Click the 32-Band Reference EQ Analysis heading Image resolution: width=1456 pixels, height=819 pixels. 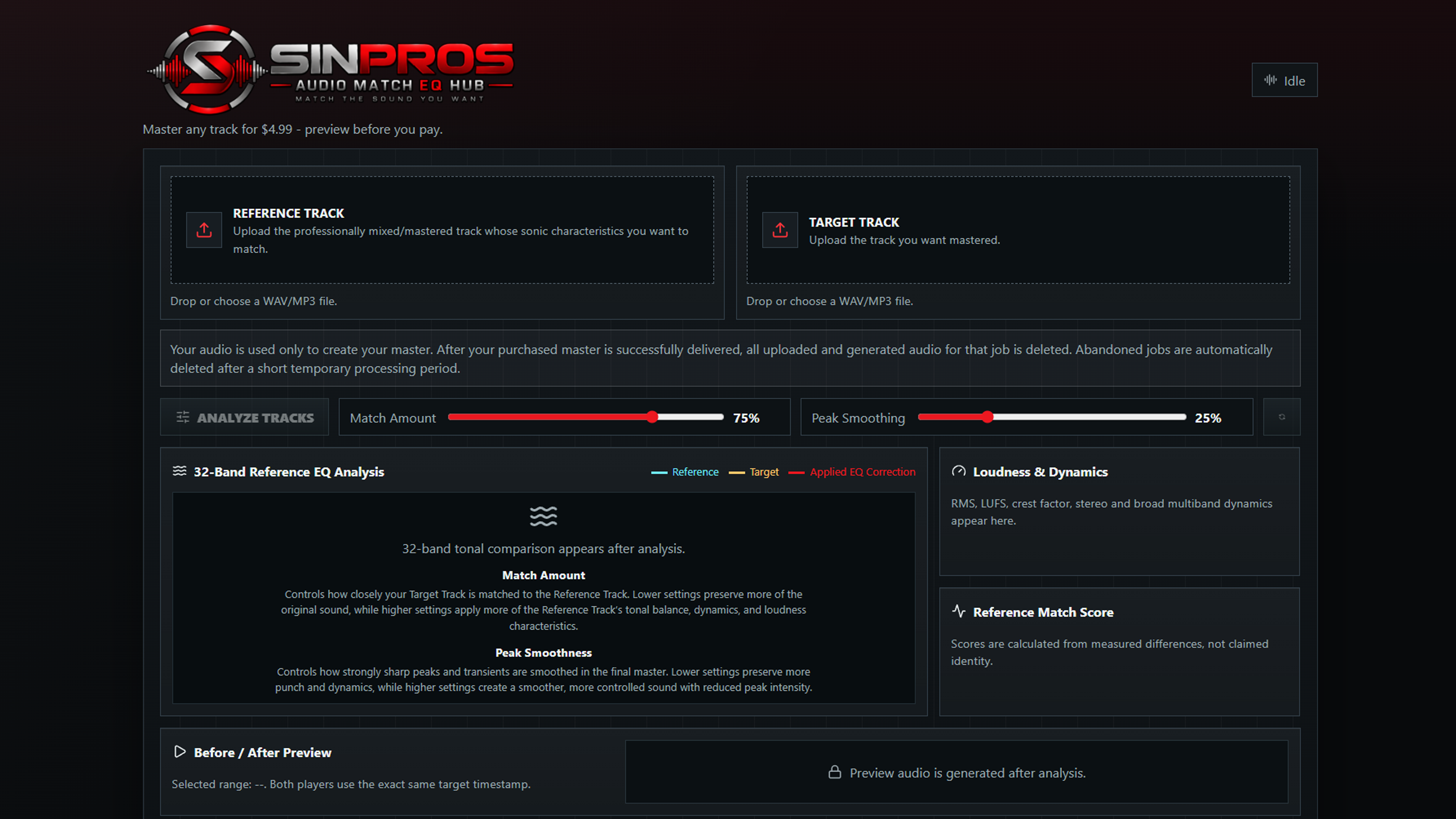[289, 472]
